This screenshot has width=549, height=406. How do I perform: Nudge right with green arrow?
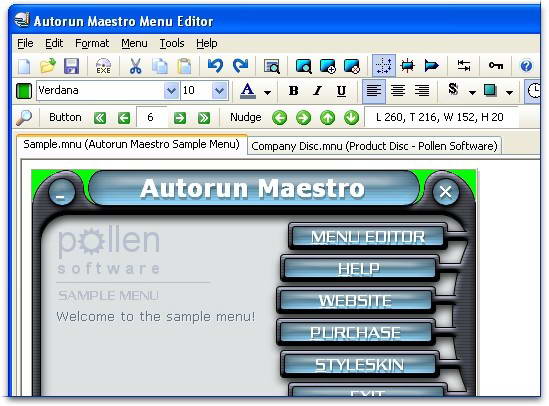(x=303, y=118)
